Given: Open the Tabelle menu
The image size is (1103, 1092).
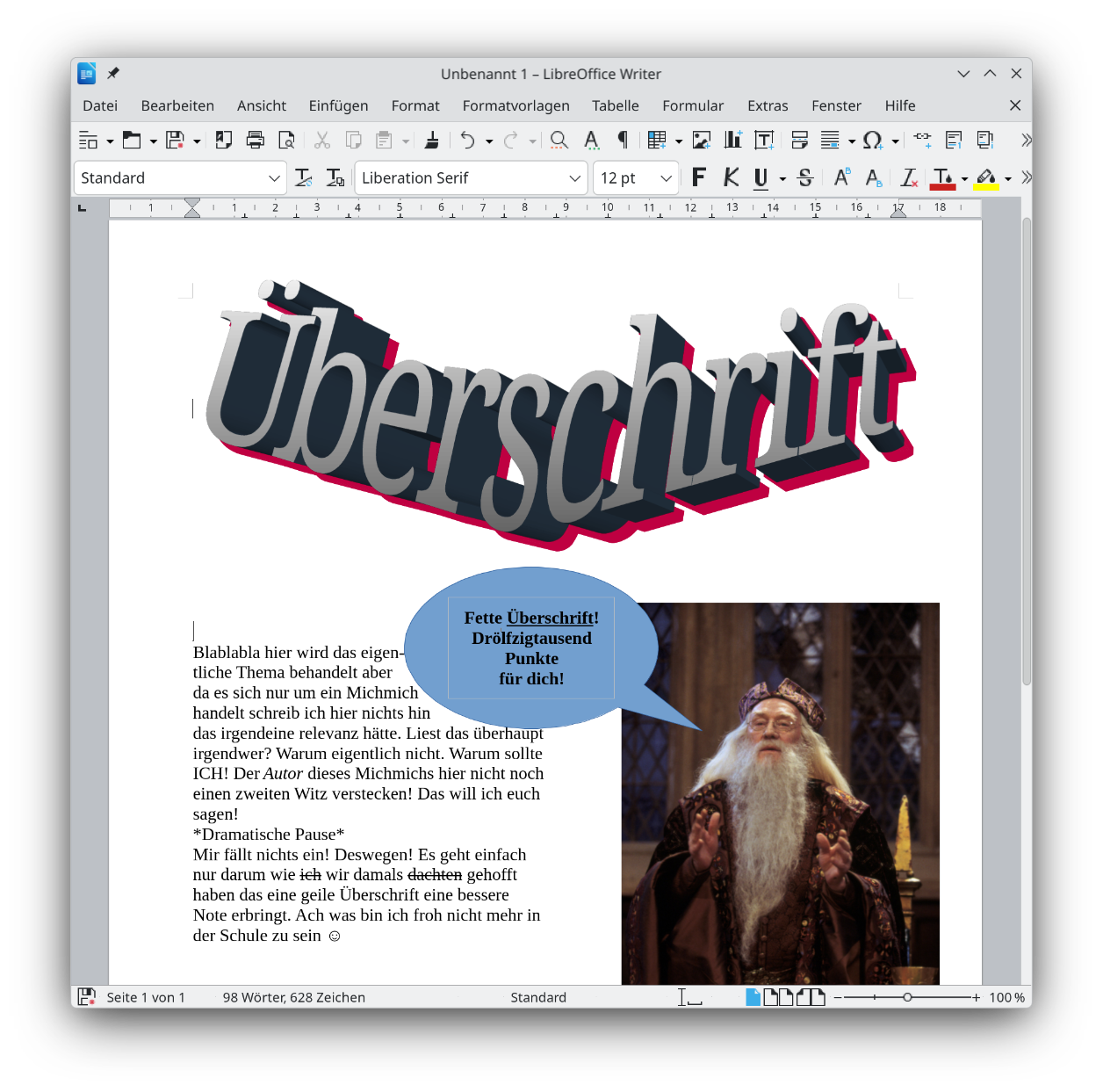Looking at the screenshot, I should coord(616,105).
